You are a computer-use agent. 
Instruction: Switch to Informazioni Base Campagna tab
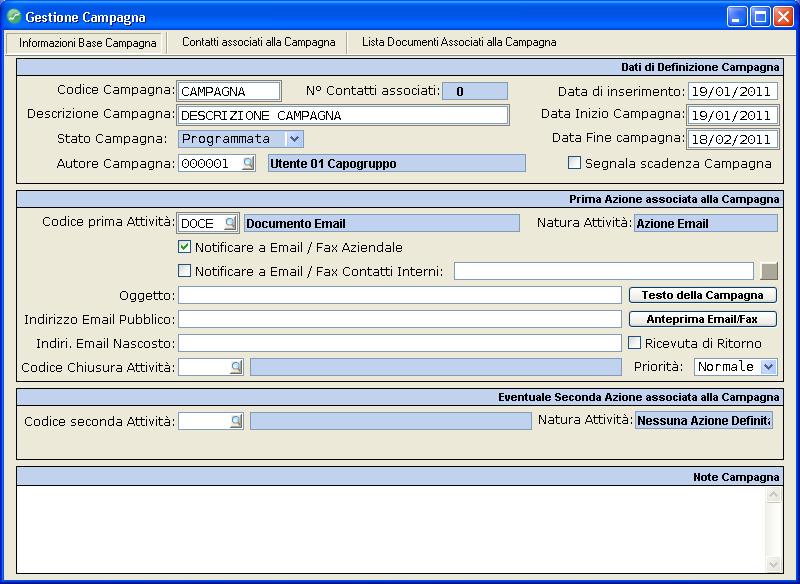(87, 43)
